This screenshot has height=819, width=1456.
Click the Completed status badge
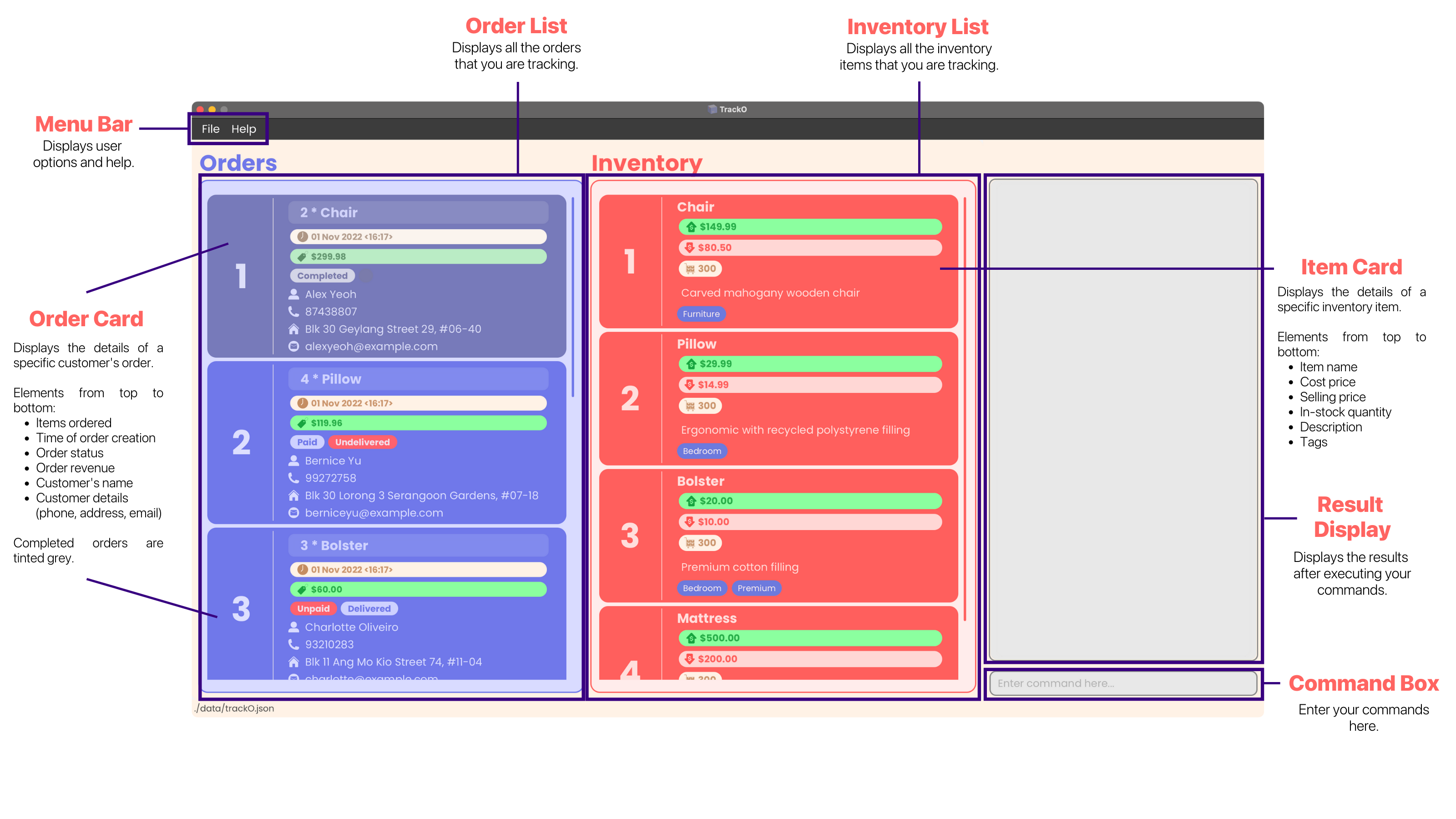(x=323, y=276)
